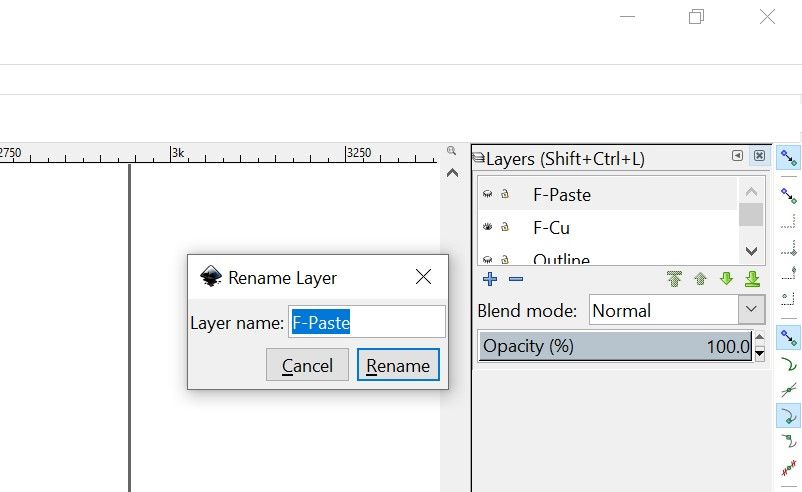This screenshot has height=492, width=802.
Task: Click the remove layer minus icon
Action: [x=516, y=279]
